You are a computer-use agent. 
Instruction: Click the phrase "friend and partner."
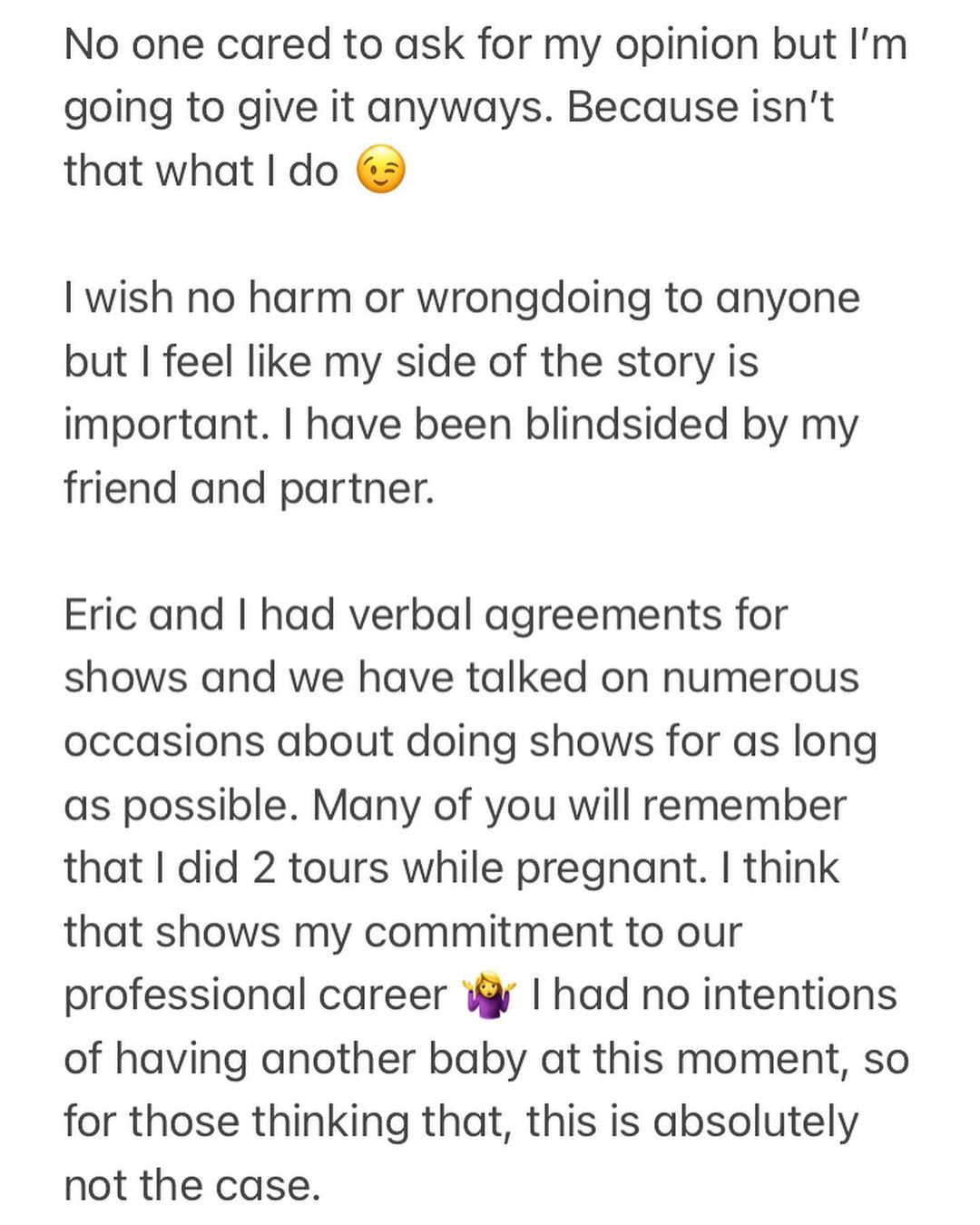tap(249, 488)
